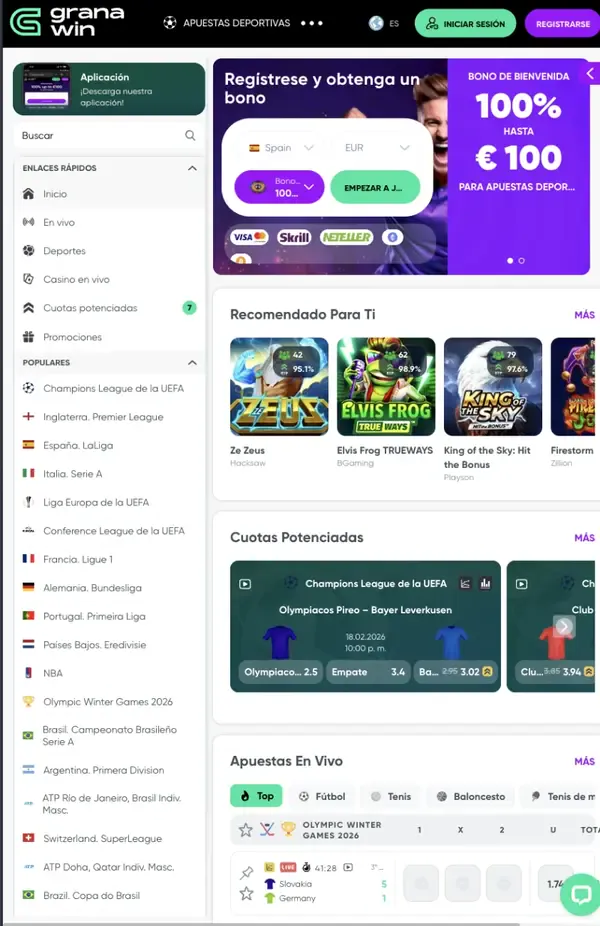This screenshot has height=926, width=600.
Task: Open the Elvis Frog TRUEWAYS game thumbnail
Action: [386, 386]
